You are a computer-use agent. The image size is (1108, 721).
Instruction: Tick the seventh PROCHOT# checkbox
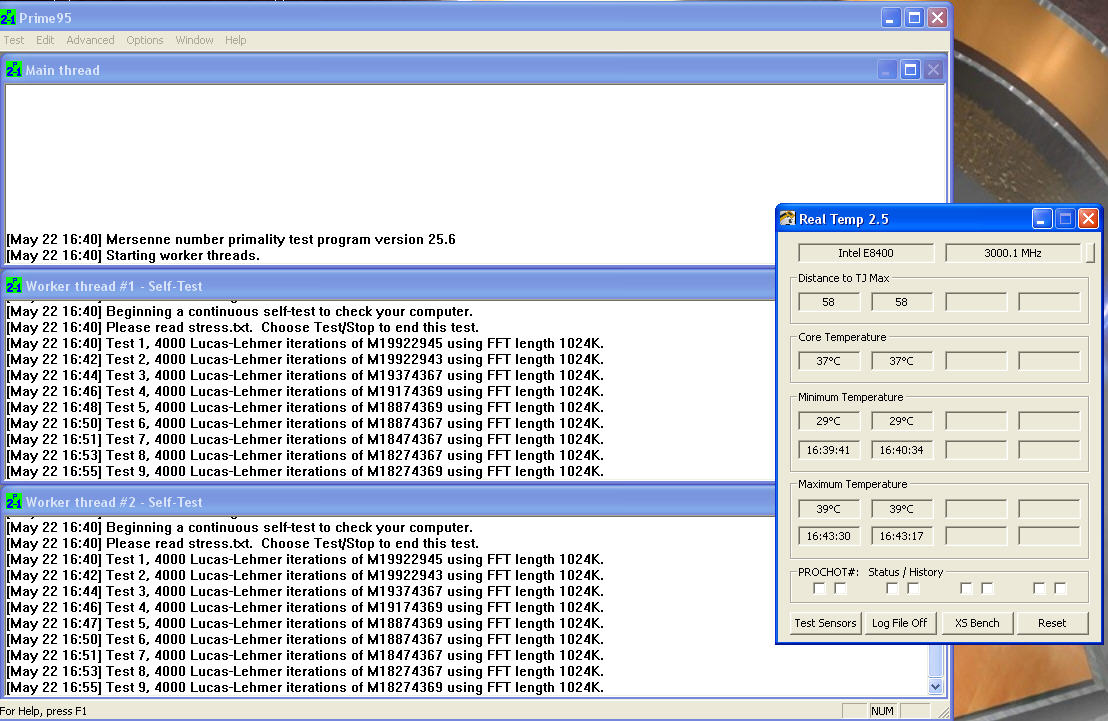coord(1039,588)
